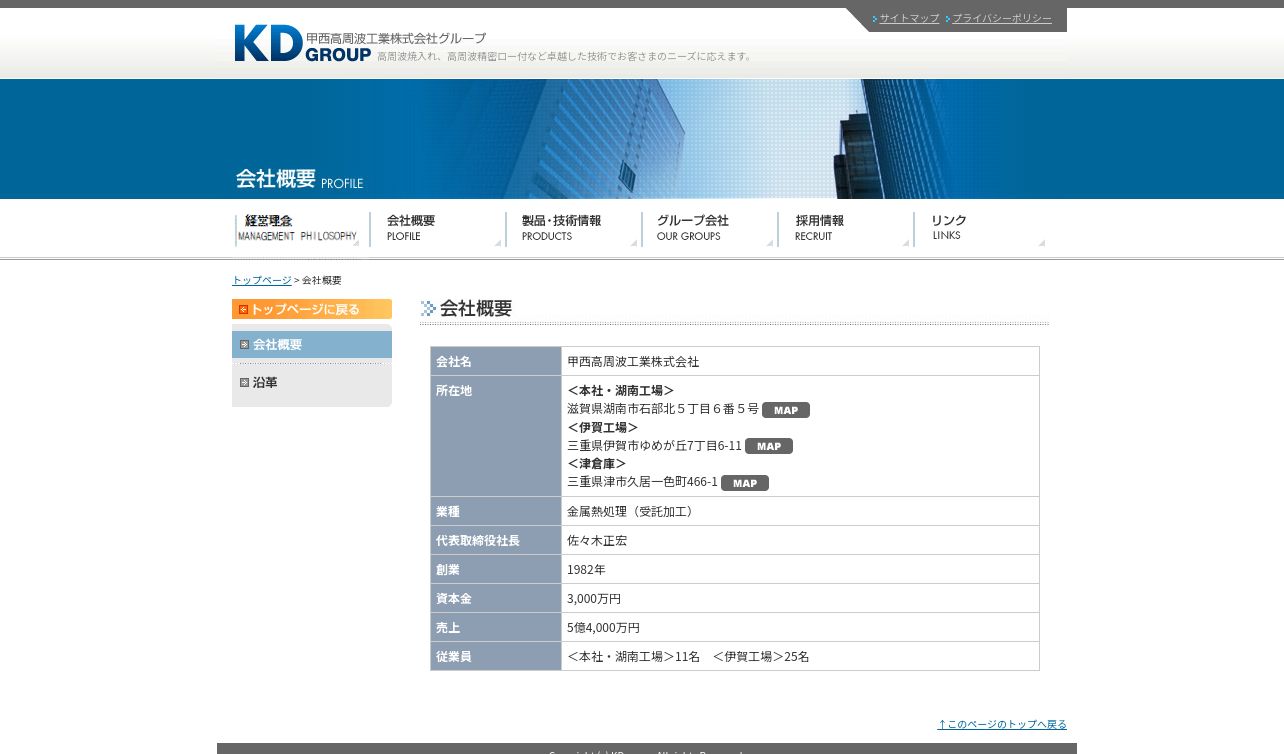The image size is (1284, 754).
Task: Click the 5億4,000万円 sales value
Action: click(603, 627)
